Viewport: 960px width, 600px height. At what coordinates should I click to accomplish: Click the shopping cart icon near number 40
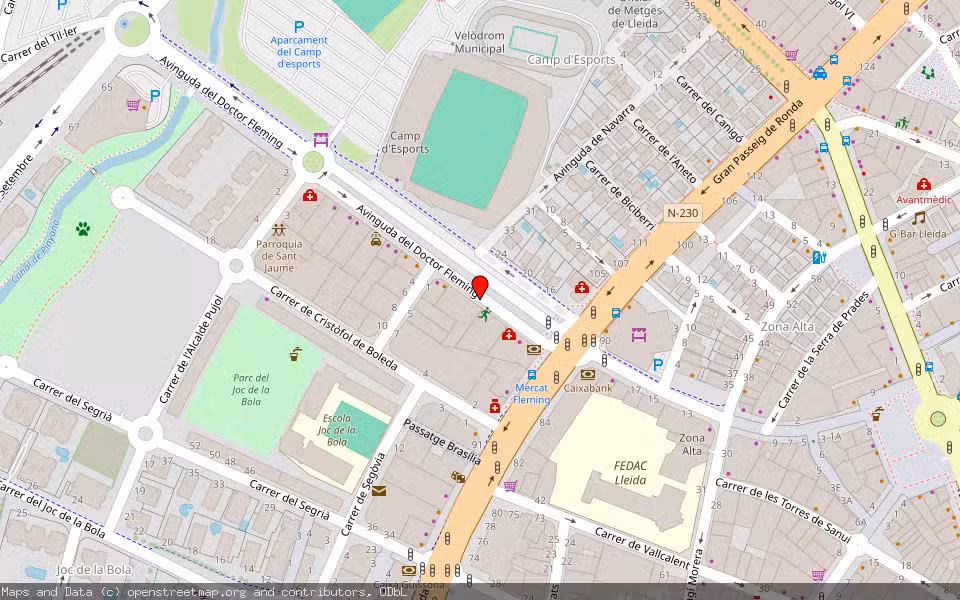pos(791,55)
